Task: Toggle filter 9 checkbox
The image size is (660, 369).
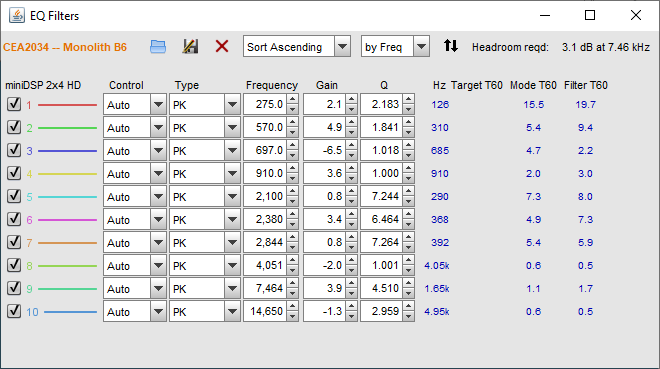Action: click(14, 288)
